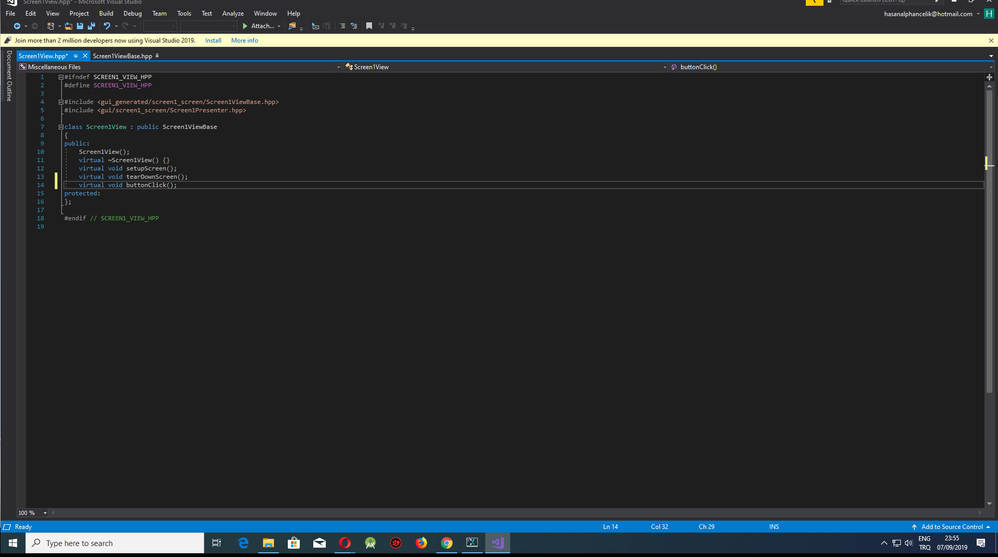Viewport: 998px width, 557px height.
Task: Open the Action Center notifications icon
Action: pyautogui.click(x=981, y=543)
